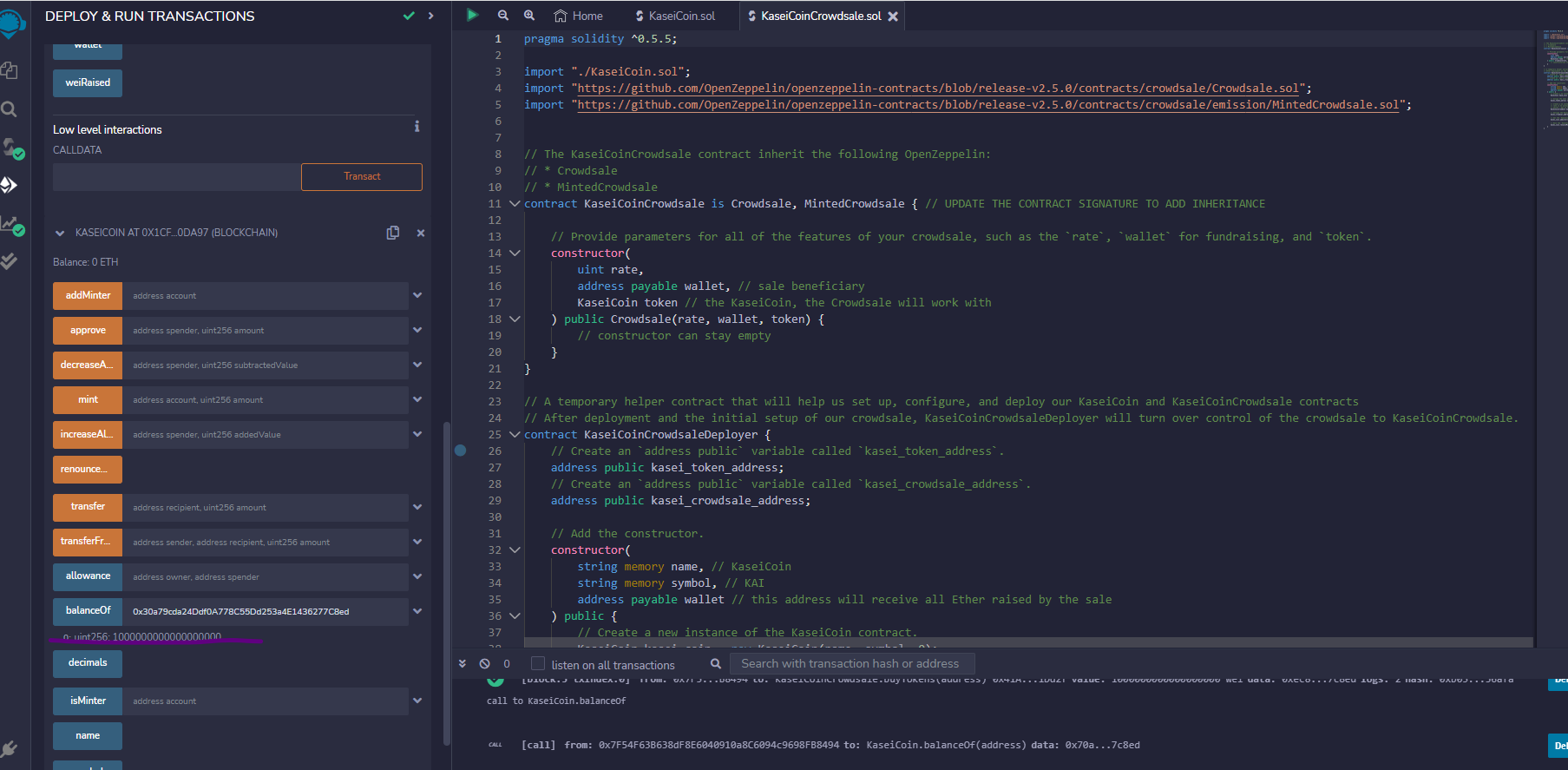
Task: Call the name function button
Action: (88, 736)
